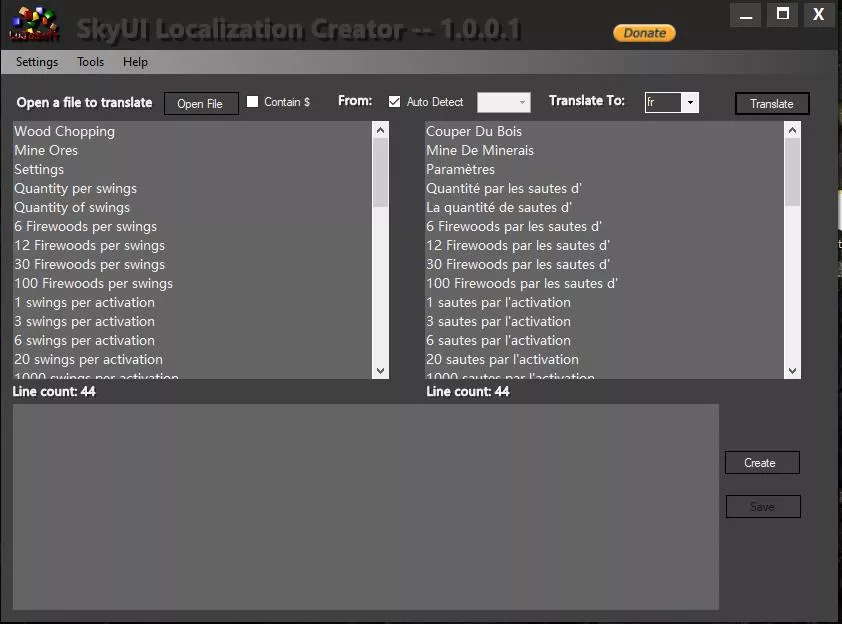Screen dimensions: 842x624
Task: Close the SkyUI Localization Creator window
Action: pyautogui.click(x=818, y=15)
